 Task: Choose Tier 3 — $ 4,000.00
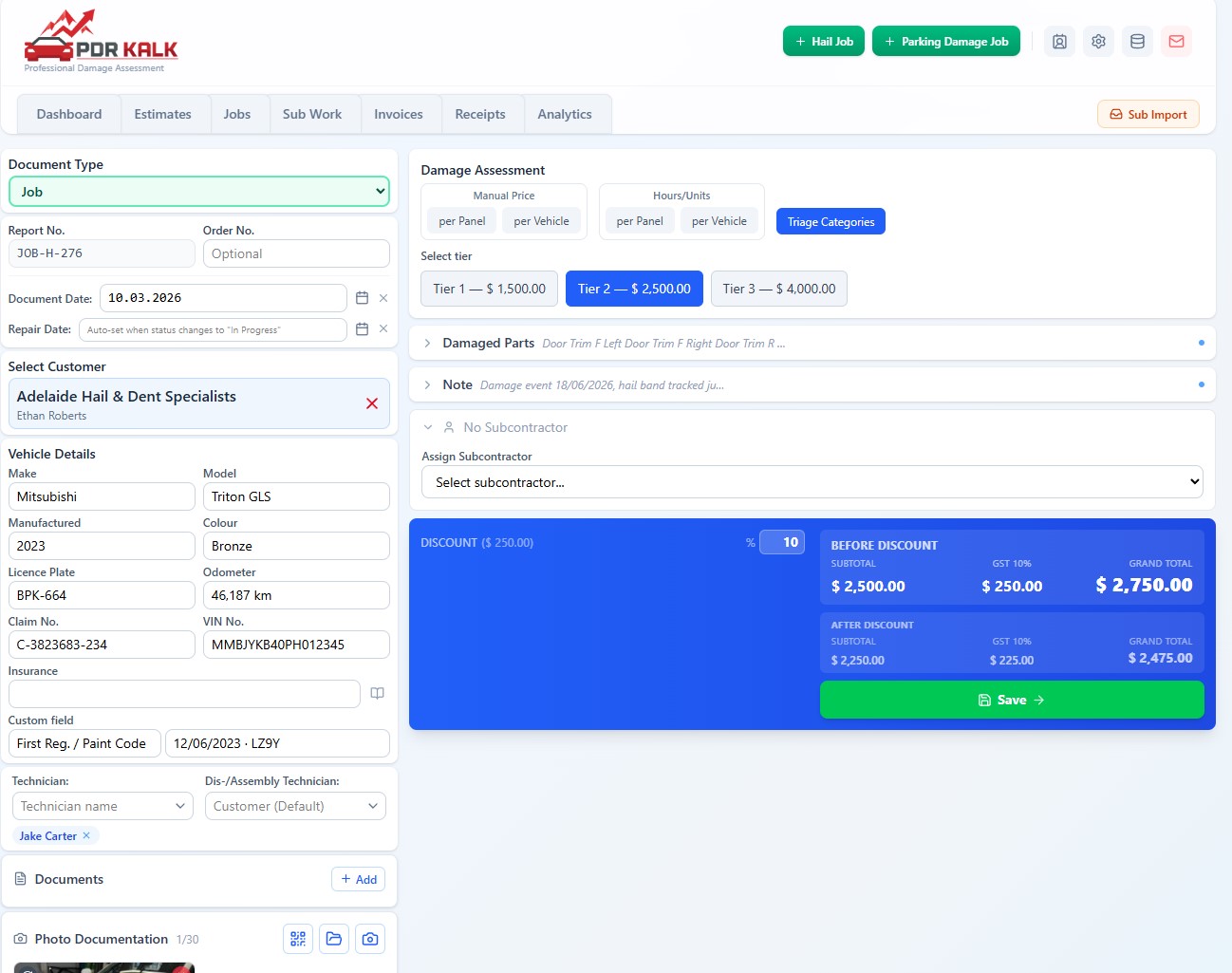click(779, 289)
